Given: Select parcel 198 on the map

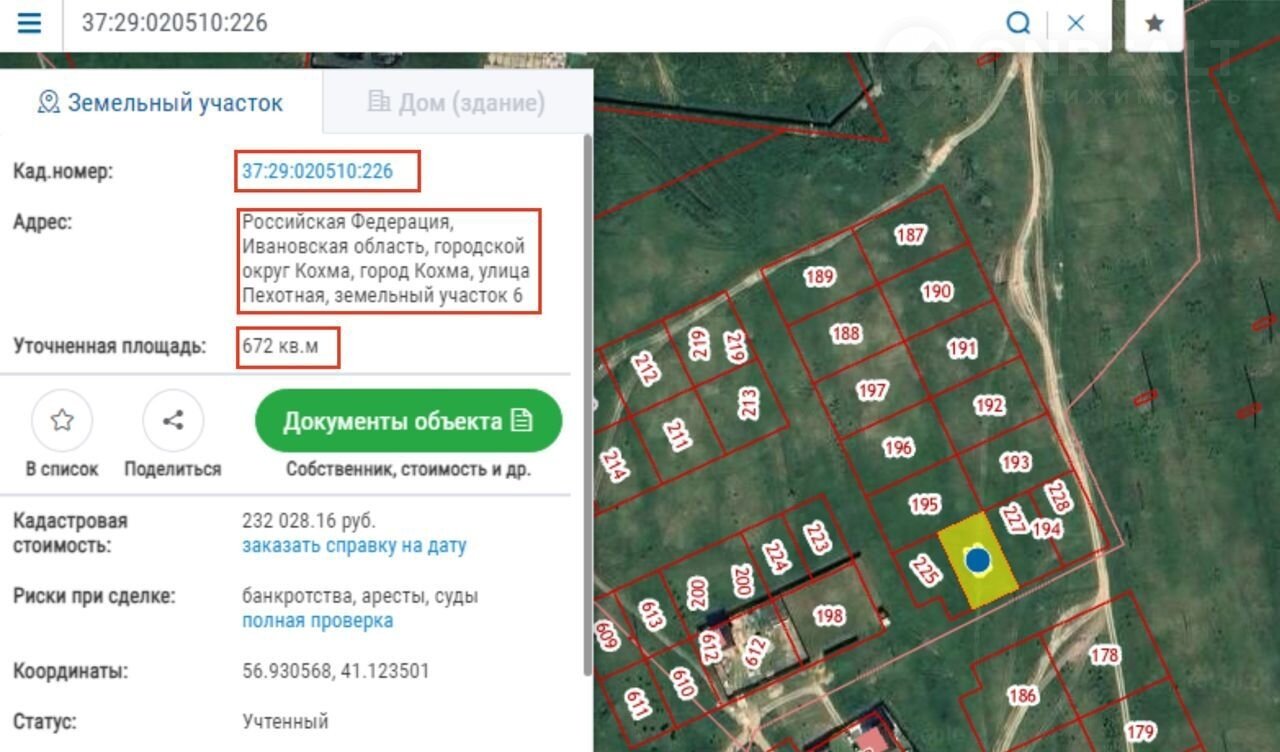Looking at the screenshot, I should coord(828,616).
